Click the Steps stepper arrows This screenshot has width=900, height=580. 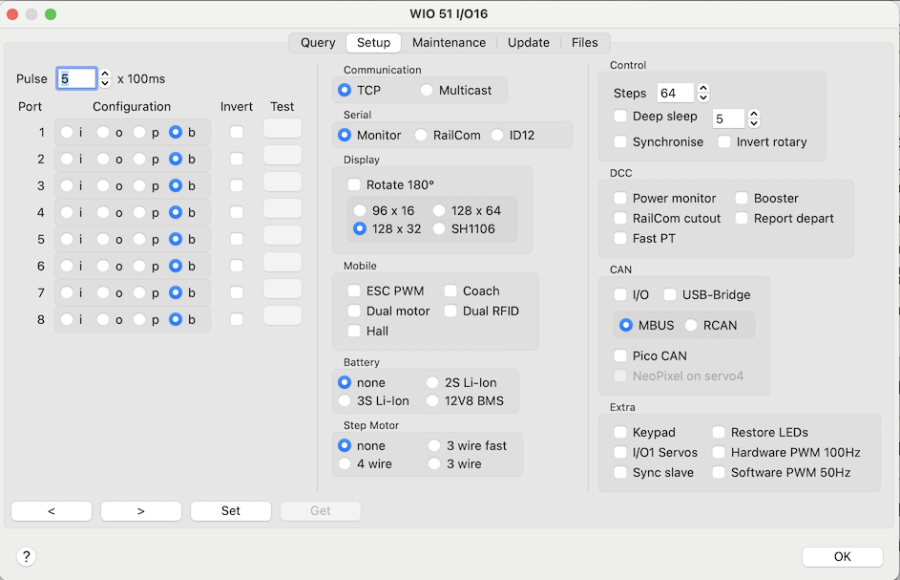(x=703, y=93)
